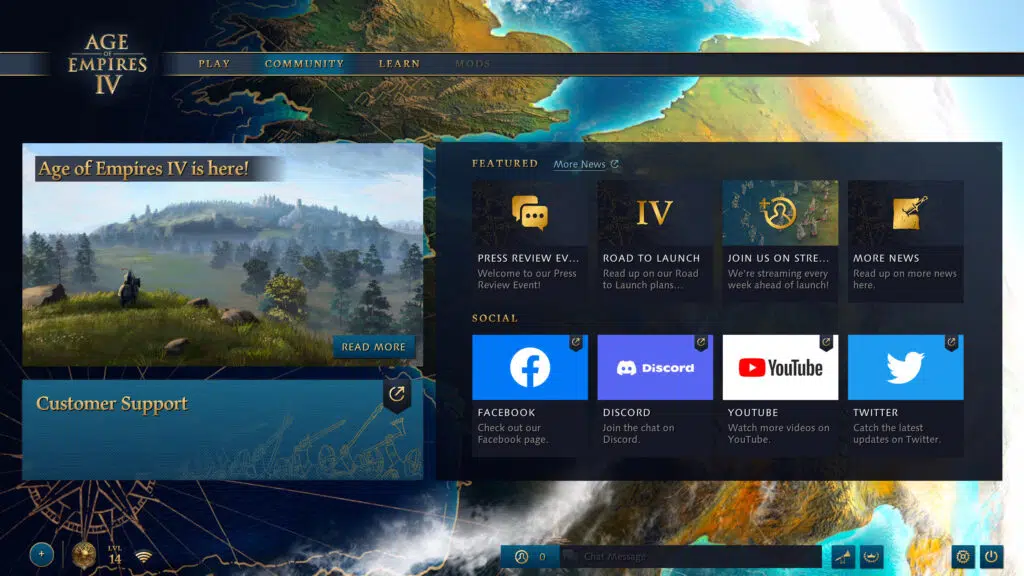Open the Play menu
Viewport: 1024px width, 576px height.
[214, 64]
